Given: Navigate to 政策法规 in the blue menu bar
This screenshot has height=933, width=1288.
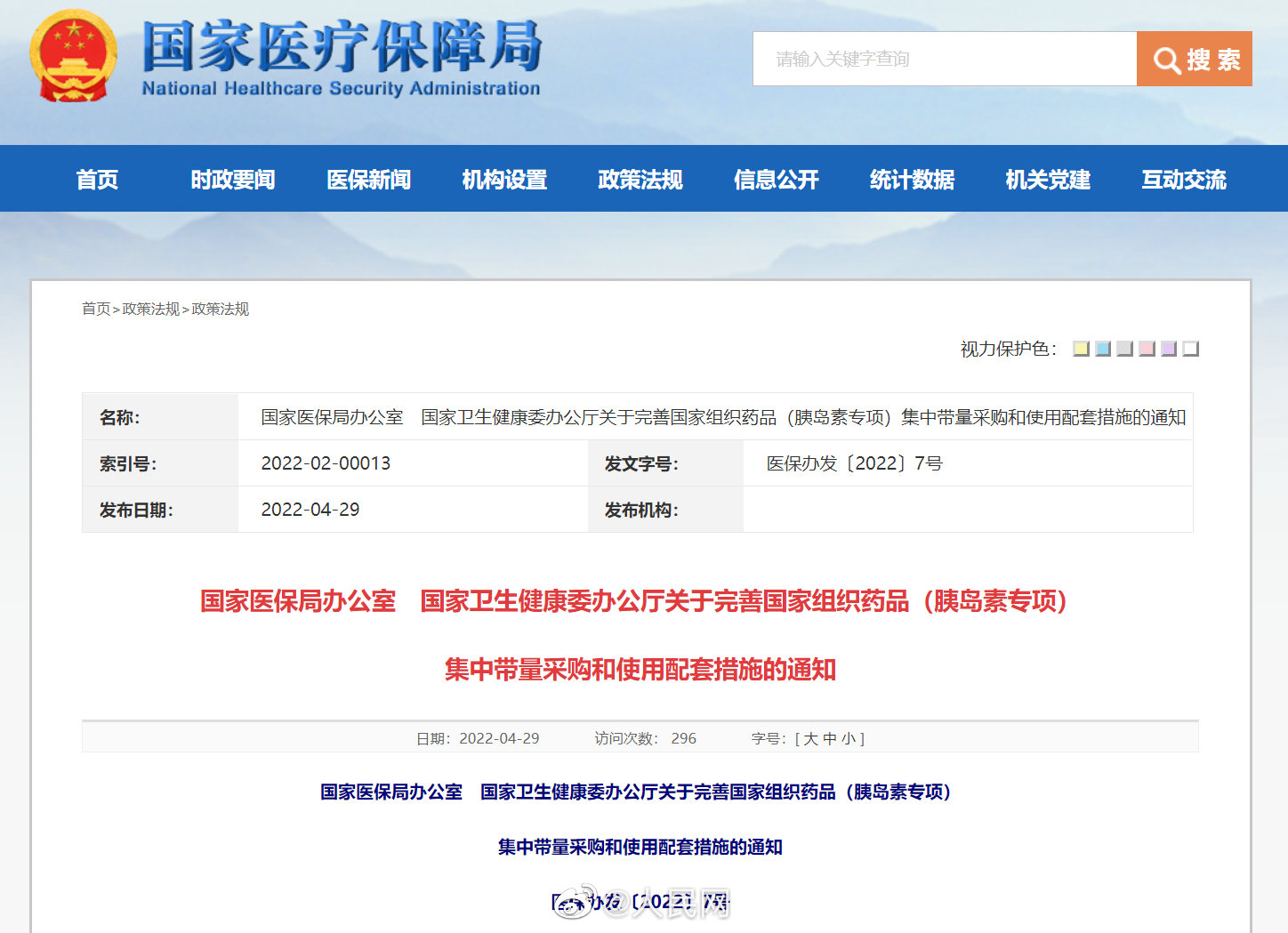Looking at the screenshot, I should (640, 179).
